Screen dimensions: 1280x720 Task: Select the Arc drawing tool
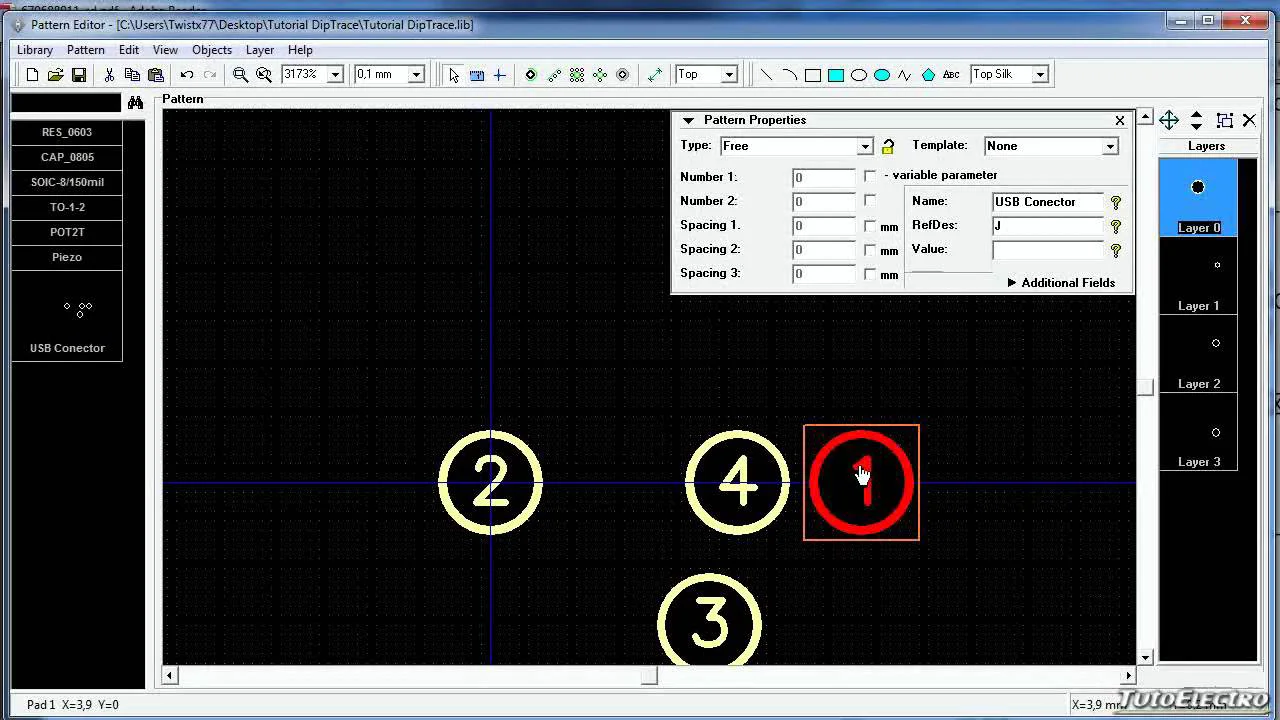789,75
